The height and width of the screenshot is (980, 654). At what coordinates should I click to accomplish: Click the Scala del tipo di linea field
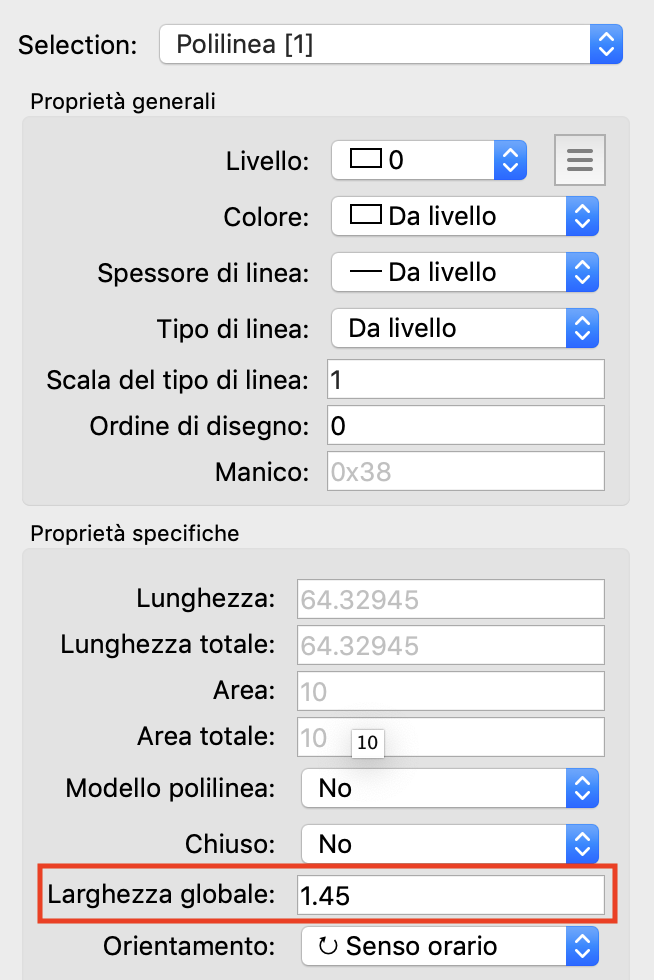pos(466,380)
